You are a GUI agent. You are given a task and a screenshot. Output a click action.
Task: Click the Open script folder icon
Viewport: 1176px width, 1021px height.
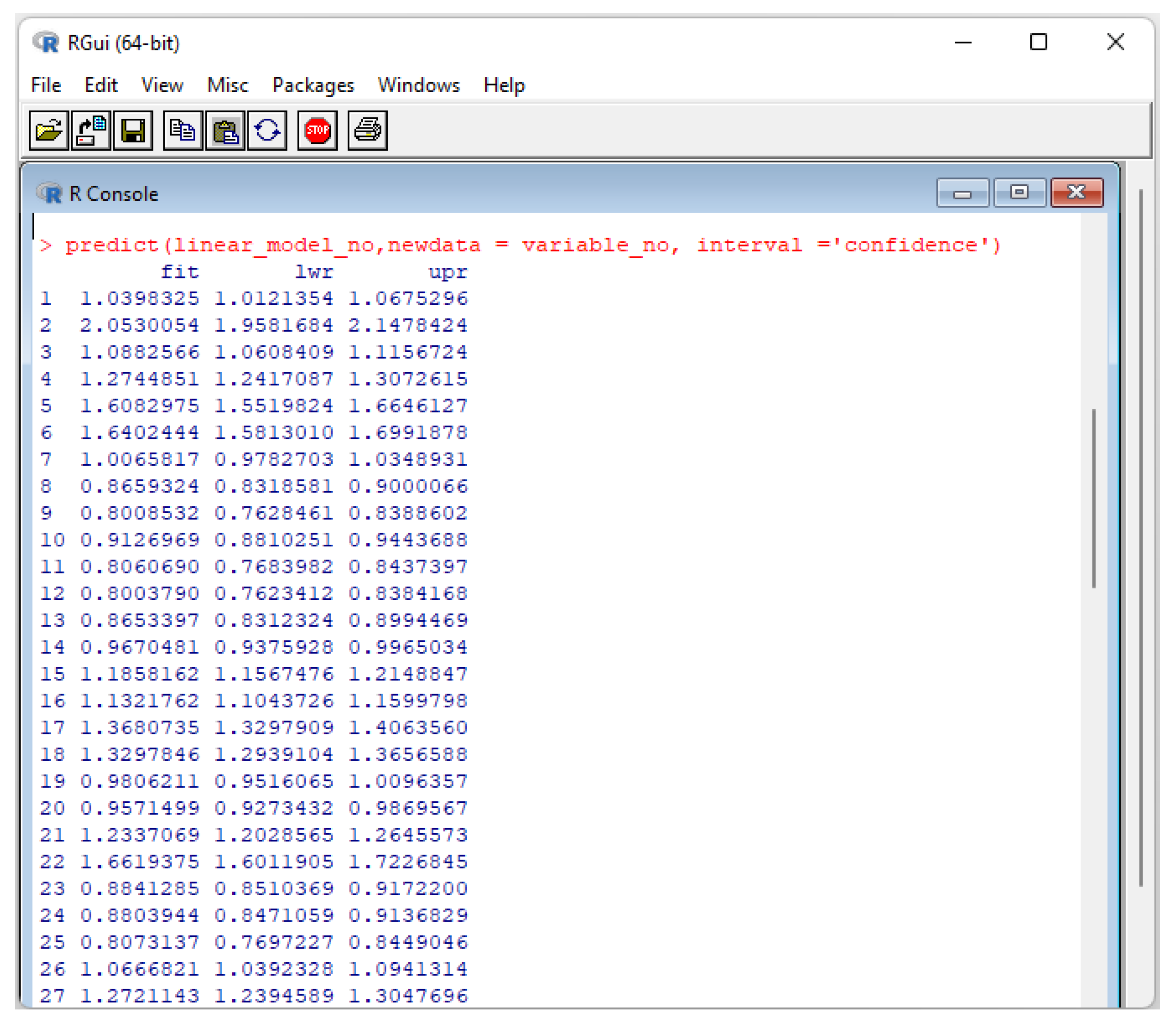point(49,130)
